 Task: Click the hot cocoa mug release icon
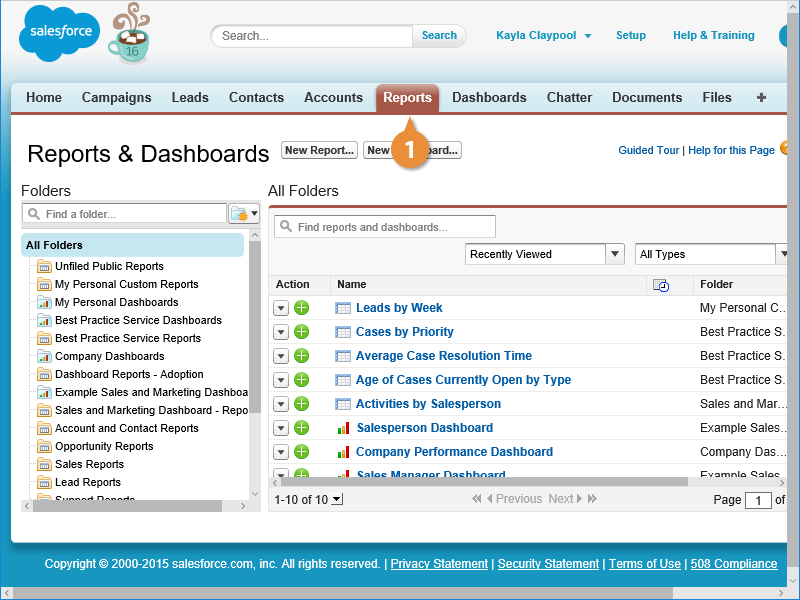click(x=130, y=33)
